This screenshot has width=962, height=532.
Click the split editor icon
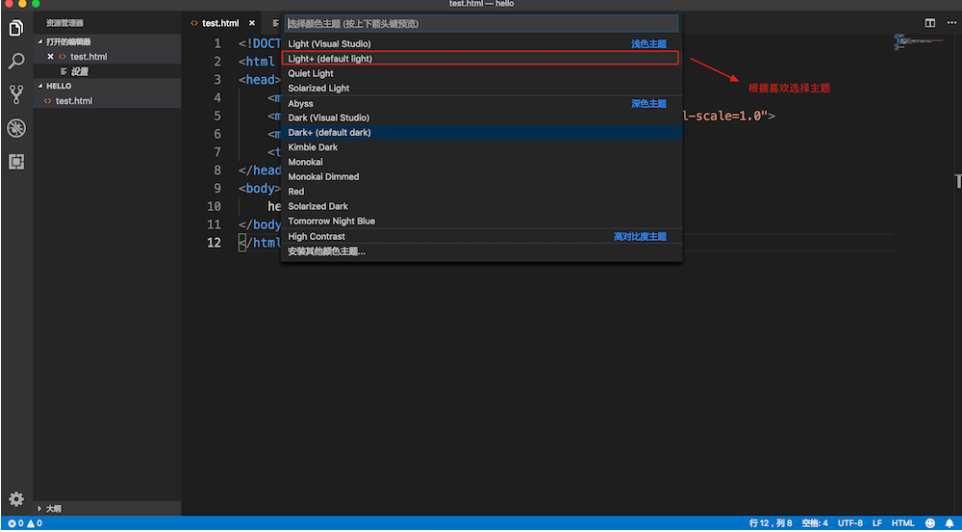[x=930, y=23]
